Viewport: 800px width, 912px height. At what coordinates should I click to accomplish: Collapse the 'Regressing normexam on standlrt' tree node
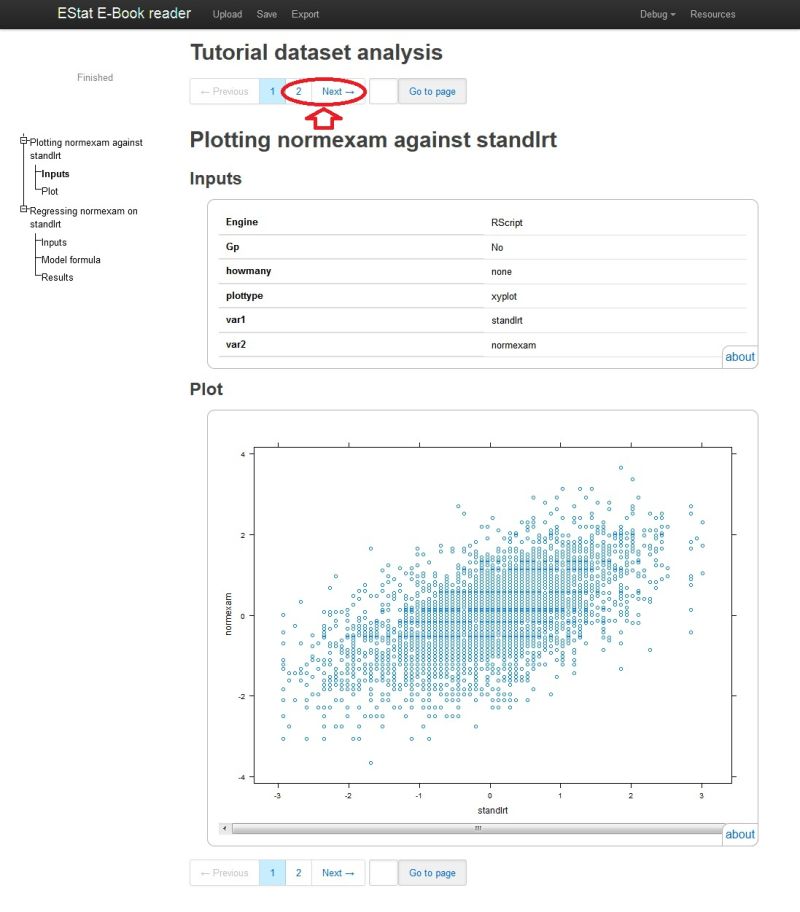point(24,209)
